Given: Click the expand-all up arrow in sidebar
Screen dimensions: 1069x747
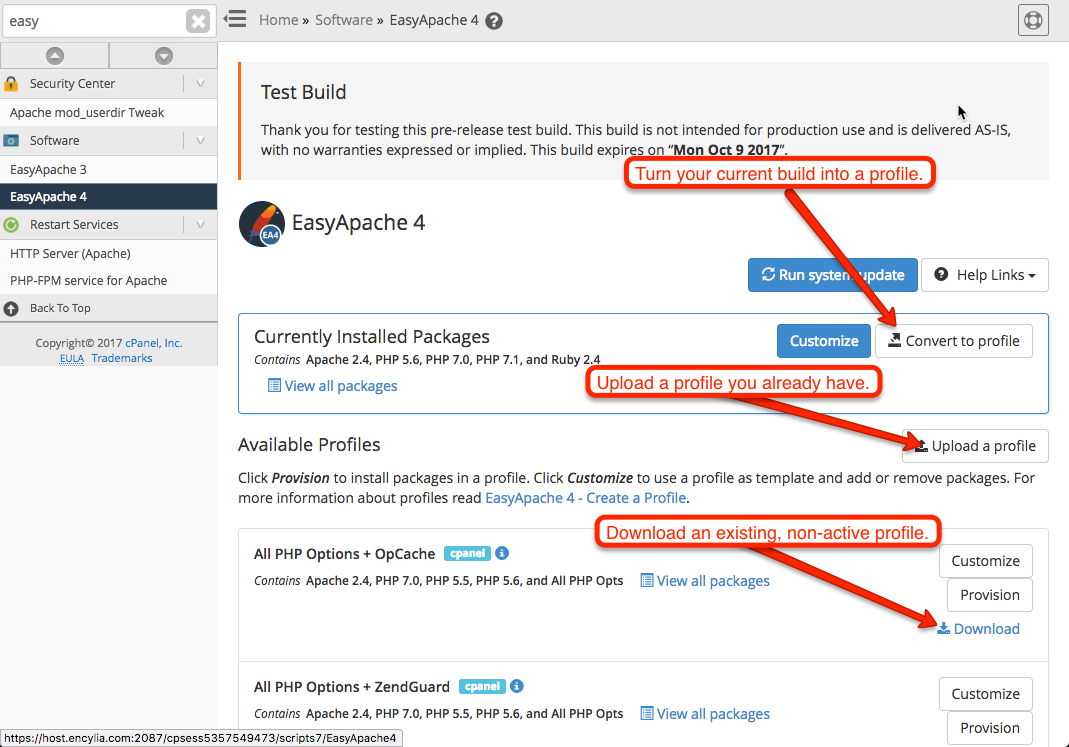Looking at the screenshot, I should click(55, 56).
